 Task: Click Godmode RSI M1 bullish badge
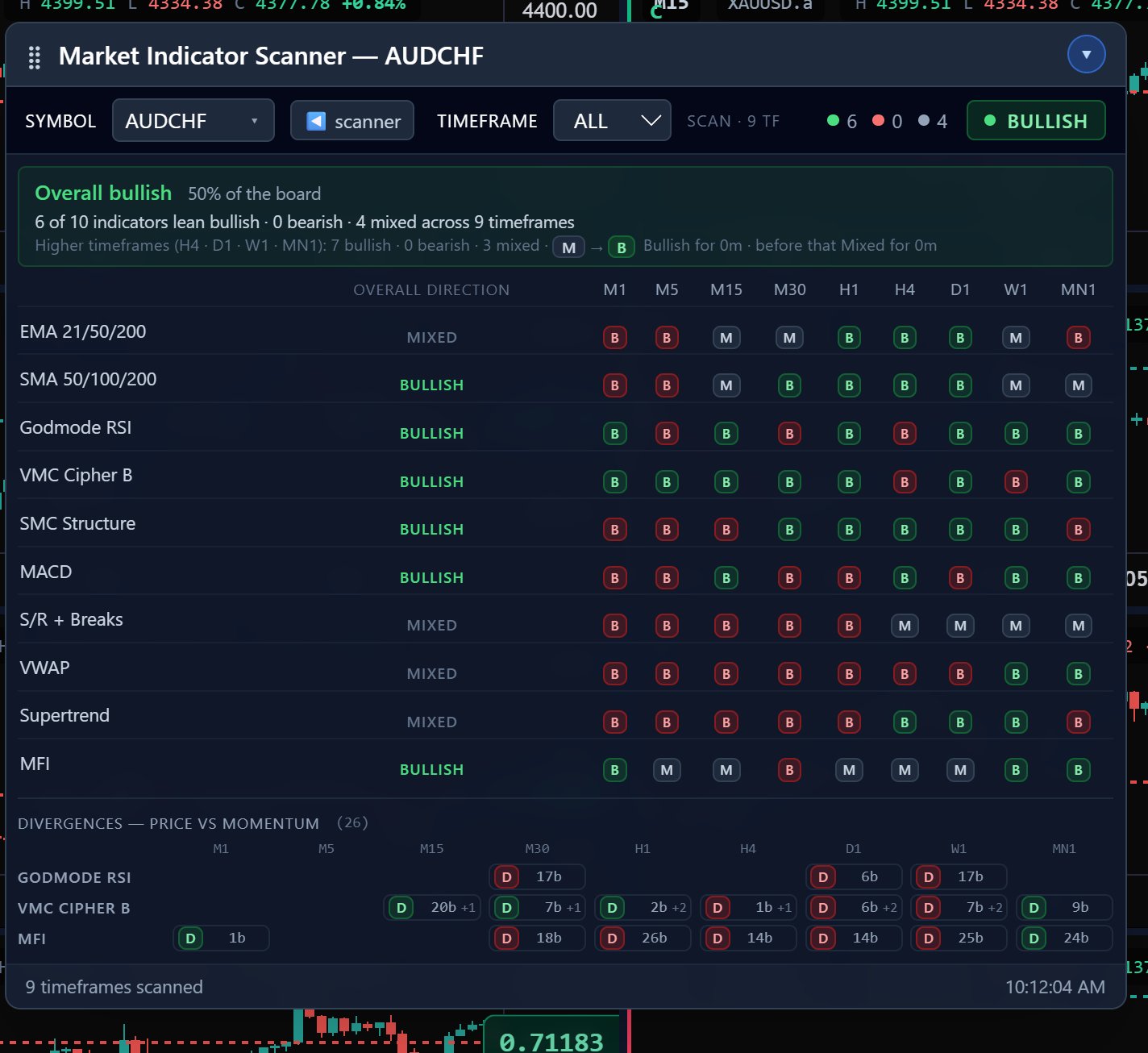615,434
